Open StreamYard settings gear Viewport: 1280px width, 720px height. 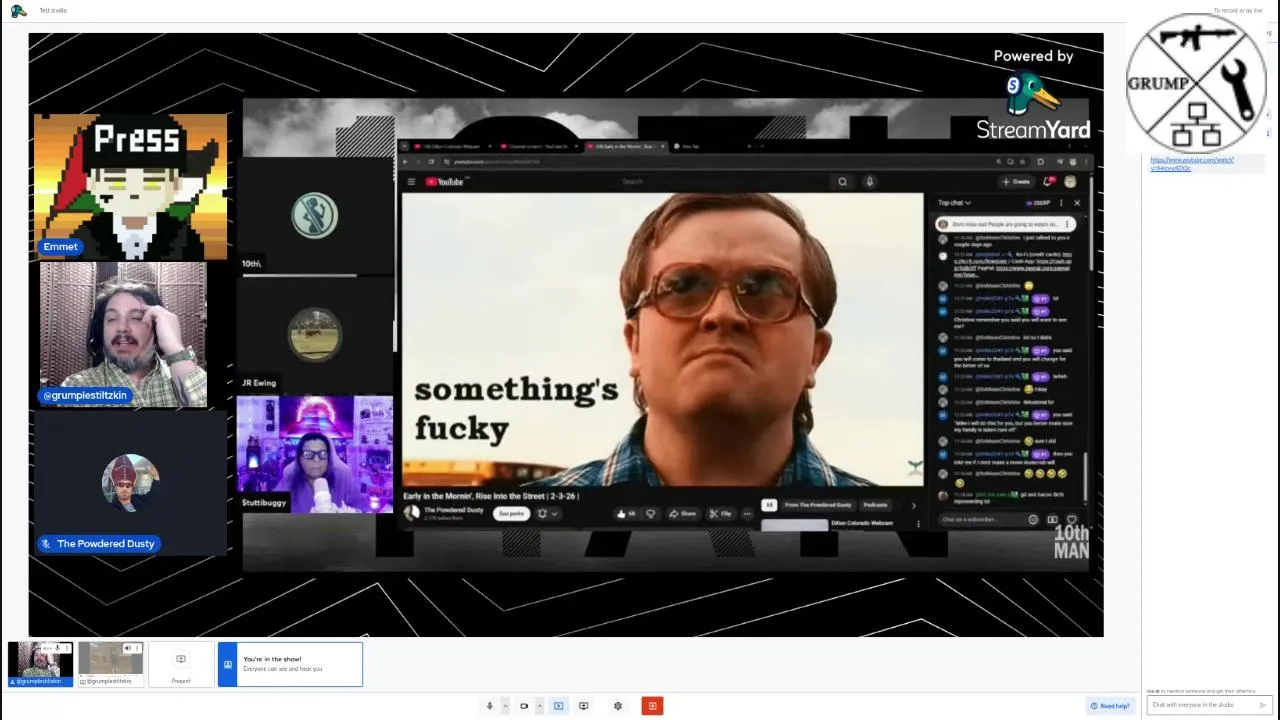(618, 706)
